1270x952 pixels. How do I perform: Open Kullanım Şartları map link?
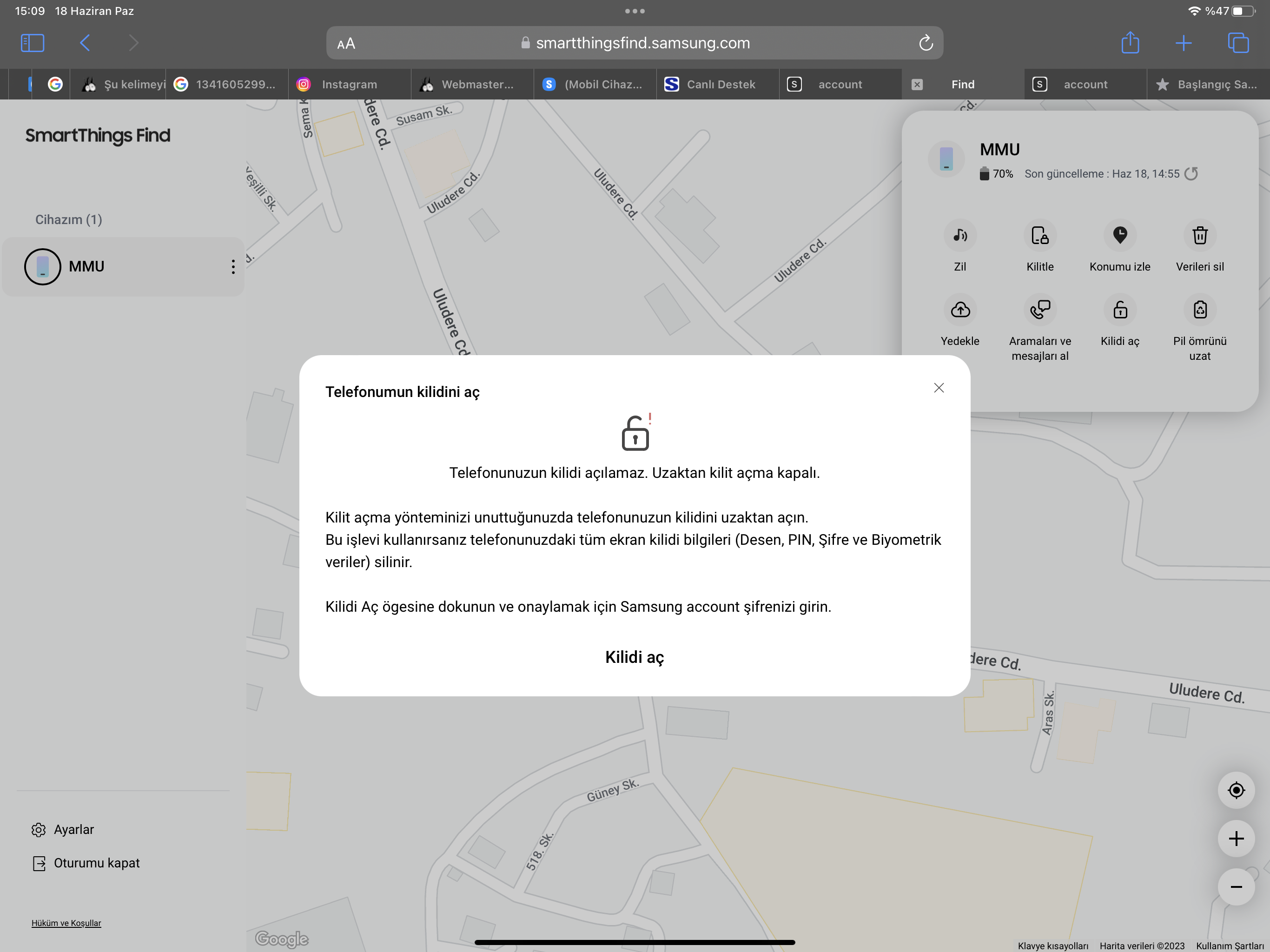(x=1230, y=945)
